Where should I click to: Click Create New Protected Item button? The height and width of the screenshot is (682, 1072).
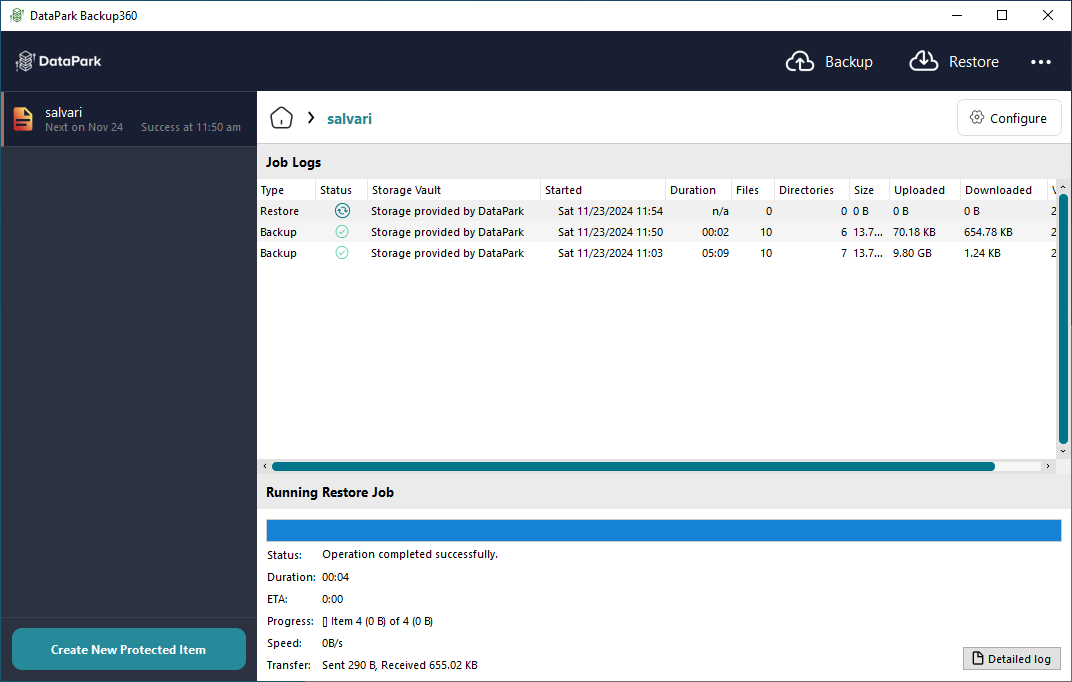pyautogui.click(x=129, y=649)
